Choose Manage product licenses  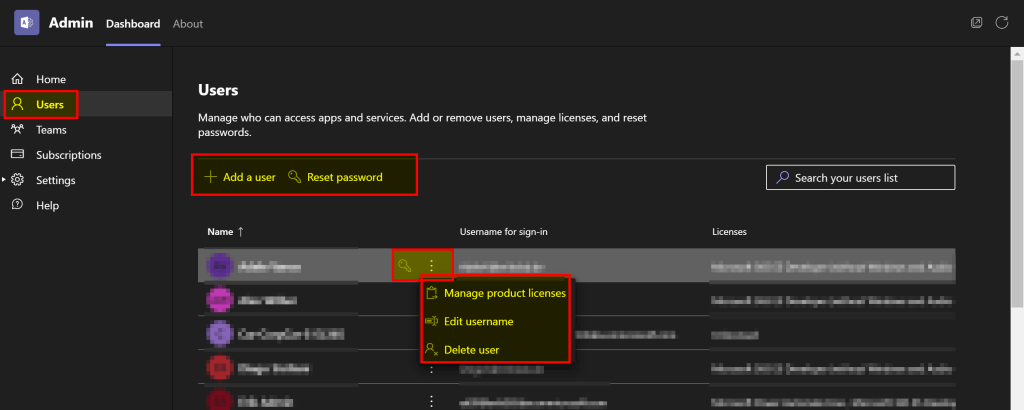504,294
